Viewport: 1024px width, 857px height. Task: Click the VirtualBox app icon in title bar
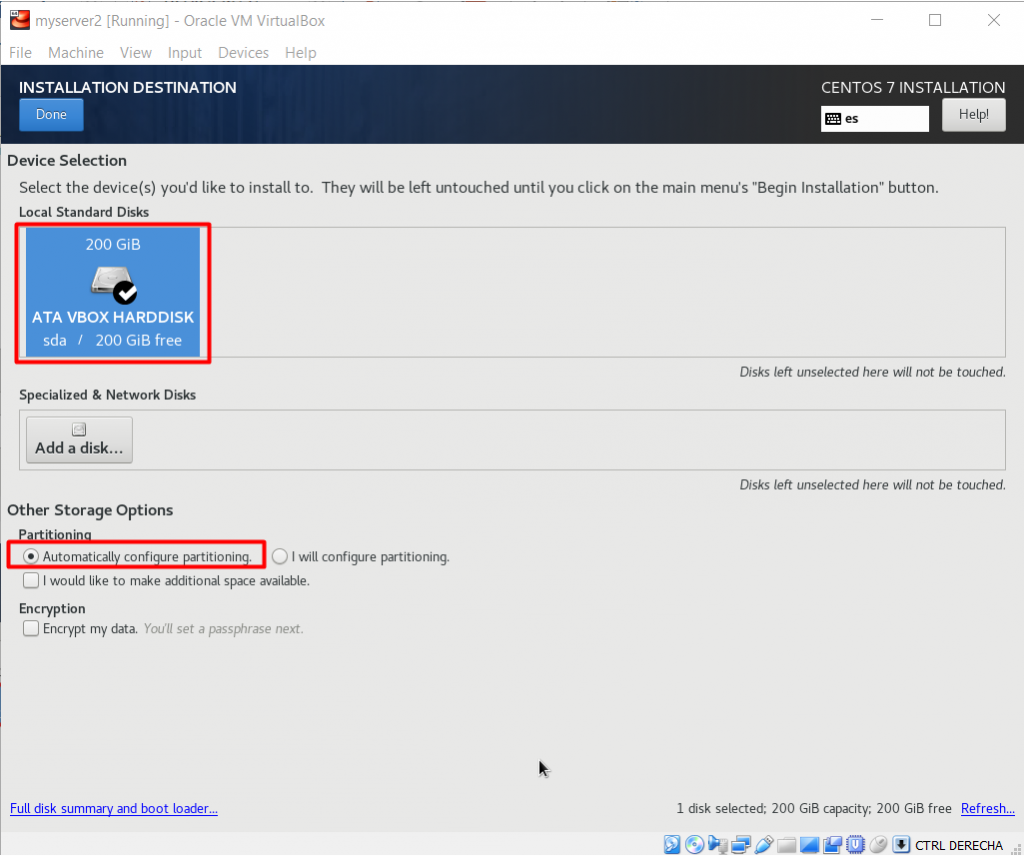20,20
